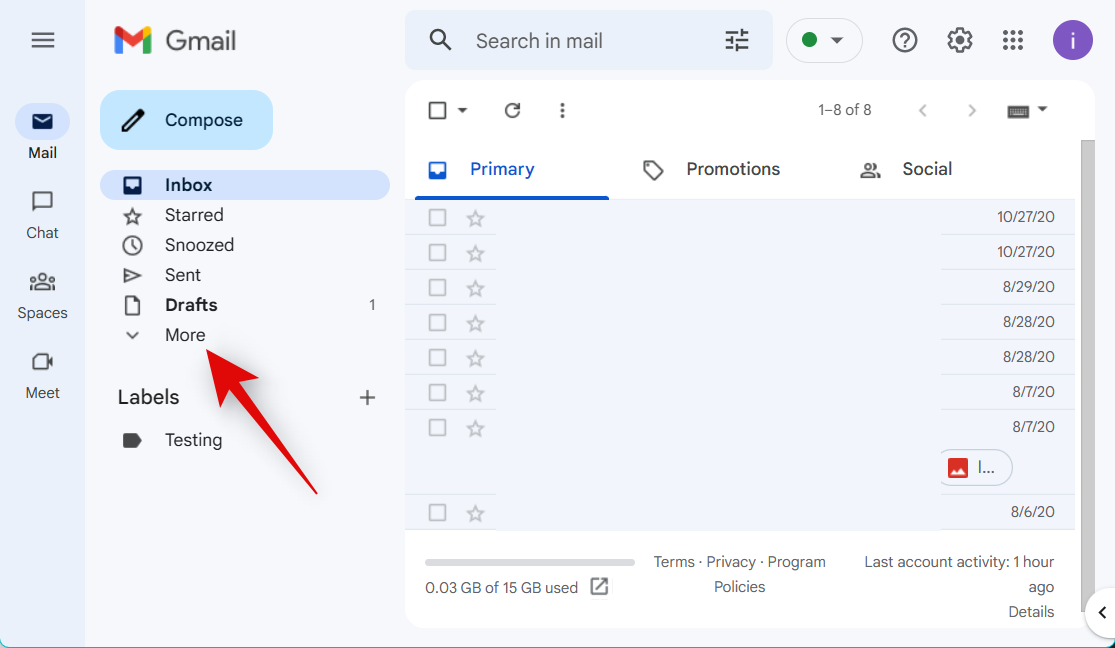Check the 8/6/20 email checkbox

(x=437, y=512)
